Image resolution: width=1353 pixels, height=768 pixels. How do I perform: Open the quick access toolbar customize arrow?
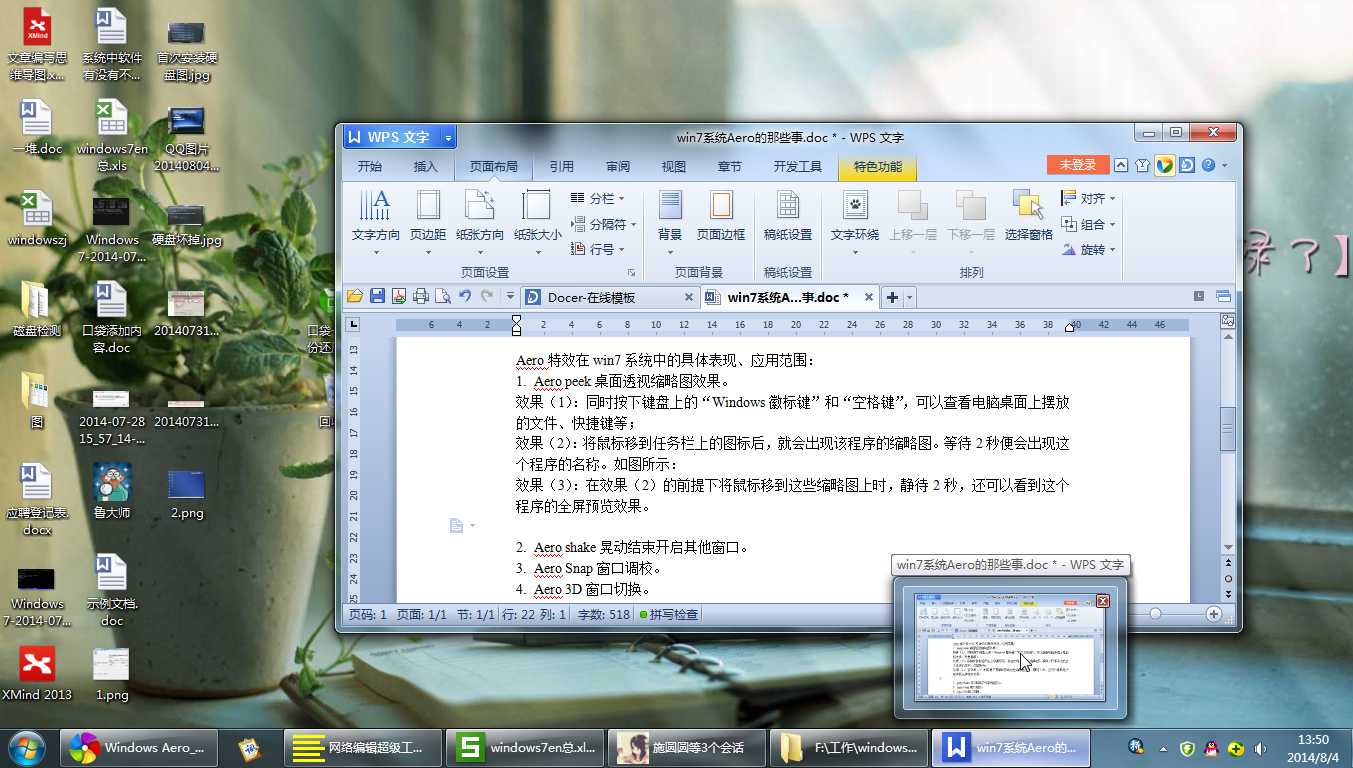[510, 296]
